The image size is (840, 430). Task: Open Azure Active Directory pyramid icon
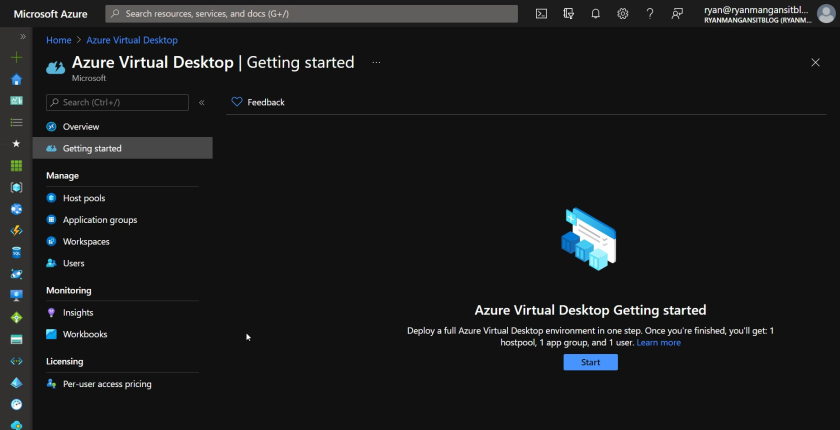(17, 383)
